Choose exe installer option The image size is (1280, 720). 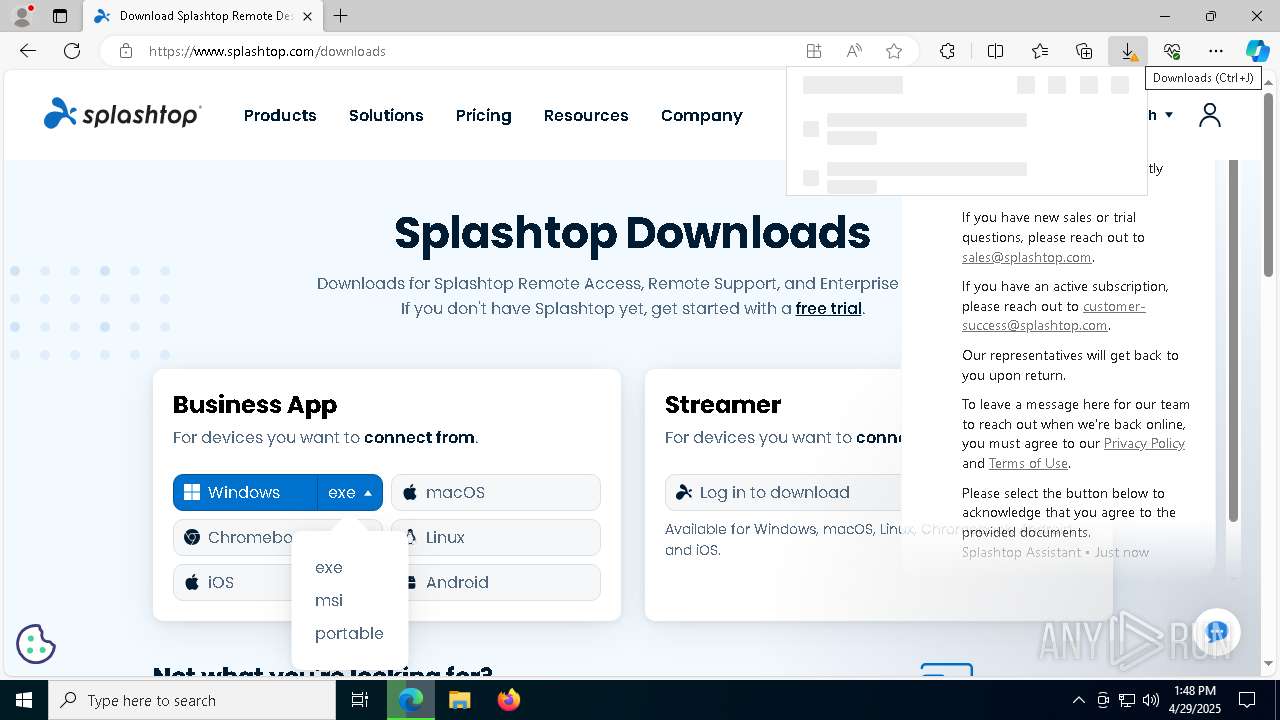(x=329, y=567)
